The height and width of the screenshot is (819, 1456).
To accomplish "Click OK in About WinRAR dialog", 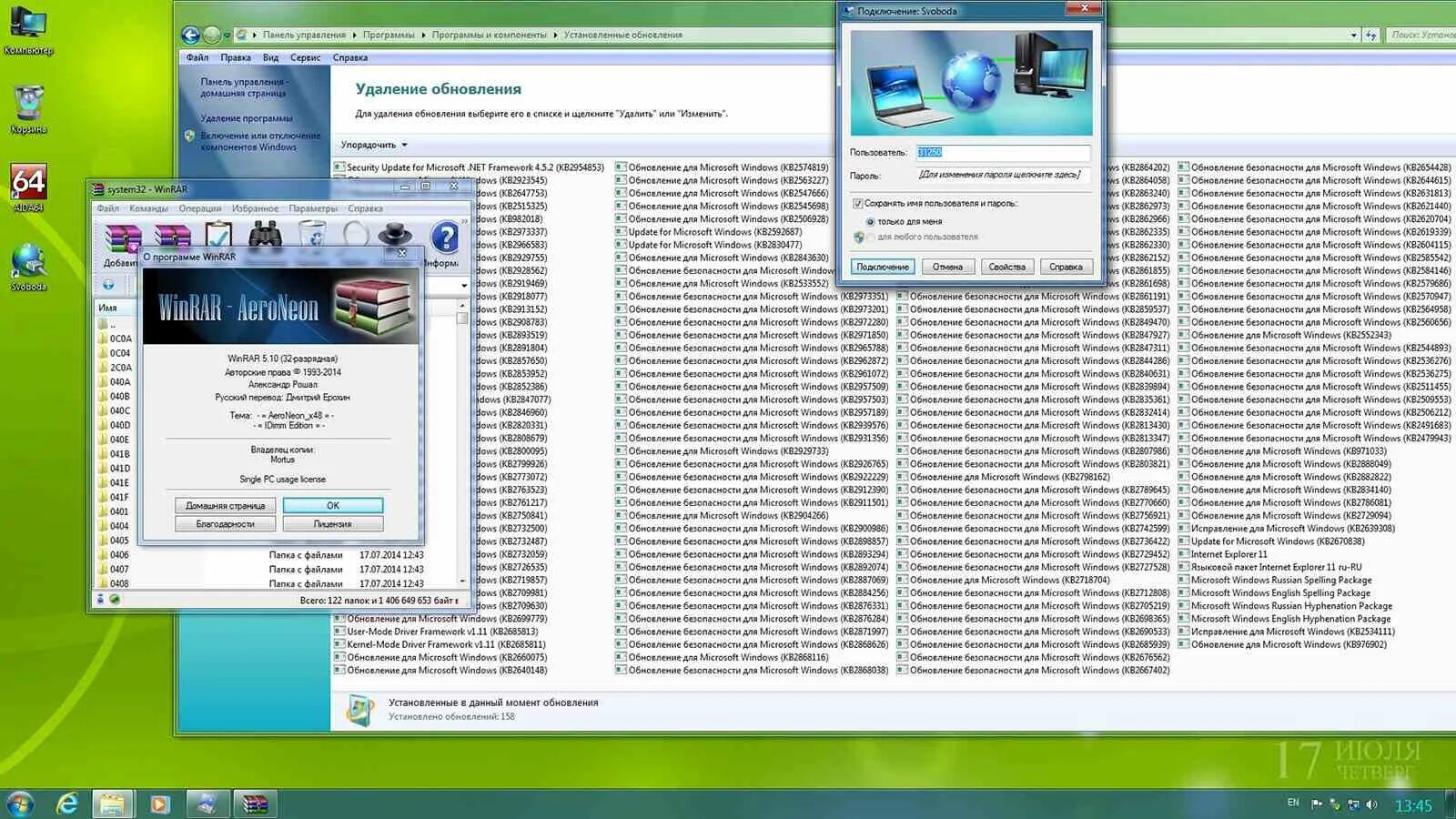I will [x=333, y=505].
